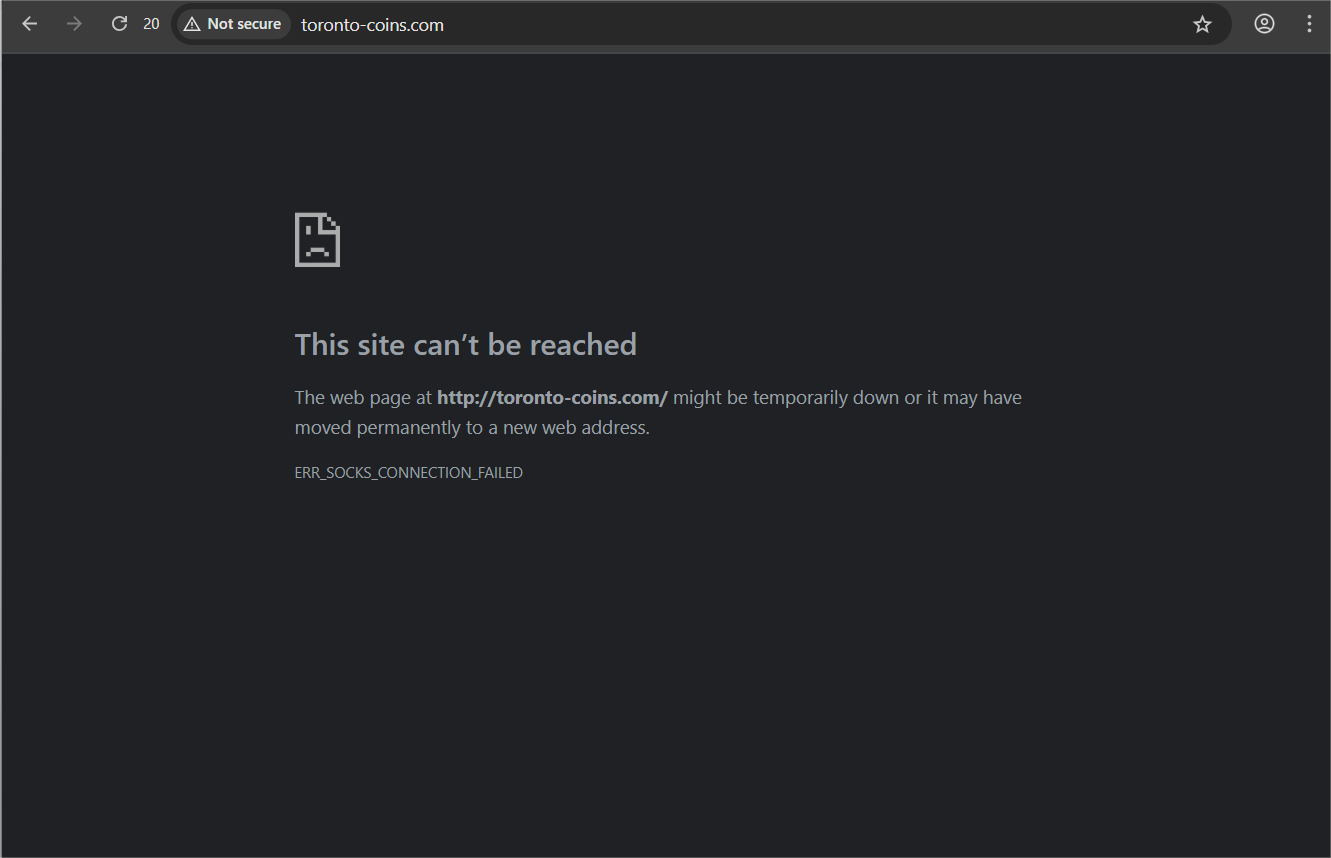Click "moved permanently to a new web address" text
This screenshot has height=858, width=1331.
click(x=472, y=428)
